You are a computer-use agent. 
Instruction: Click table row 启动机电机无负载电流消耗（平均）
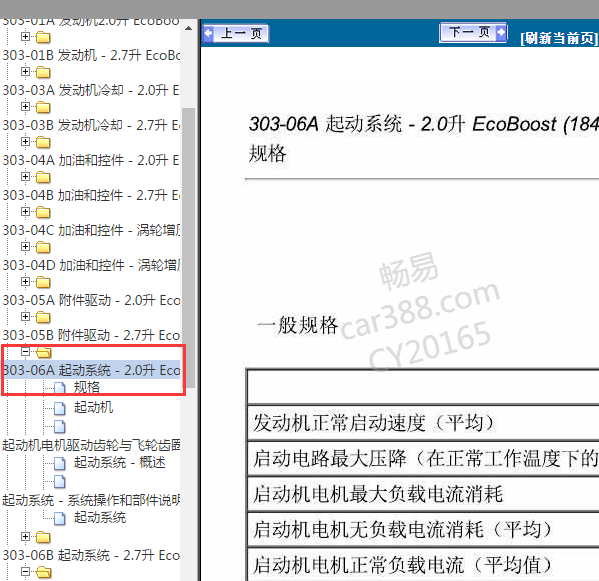(423, 529)
